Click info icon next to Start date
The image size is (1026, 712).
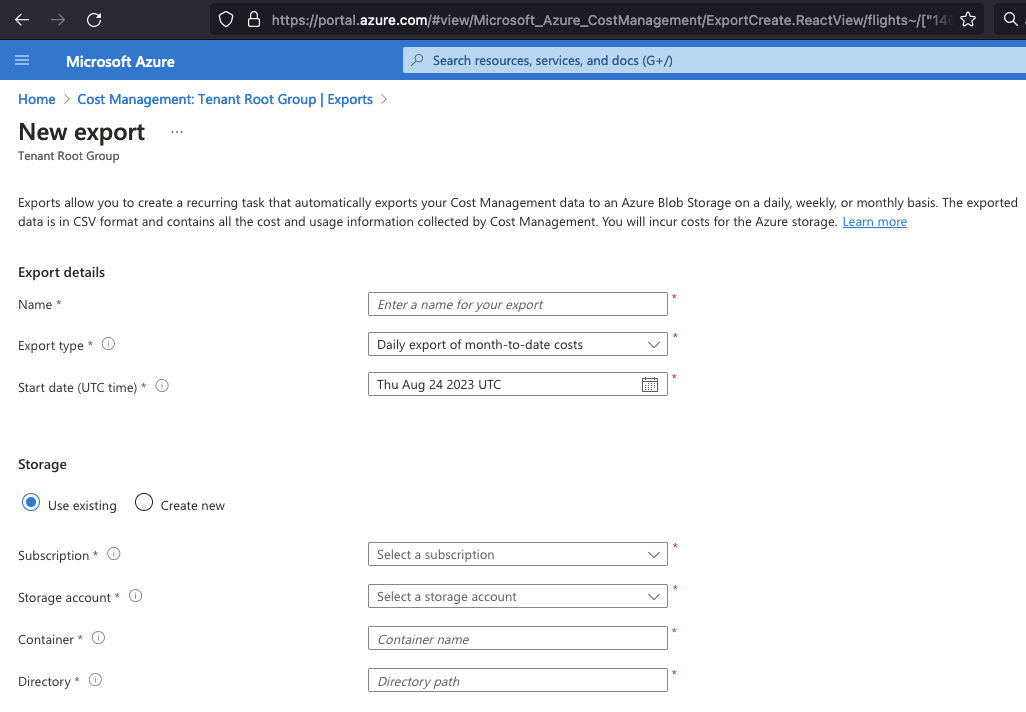pyautogui.click(x=162, y=385)
